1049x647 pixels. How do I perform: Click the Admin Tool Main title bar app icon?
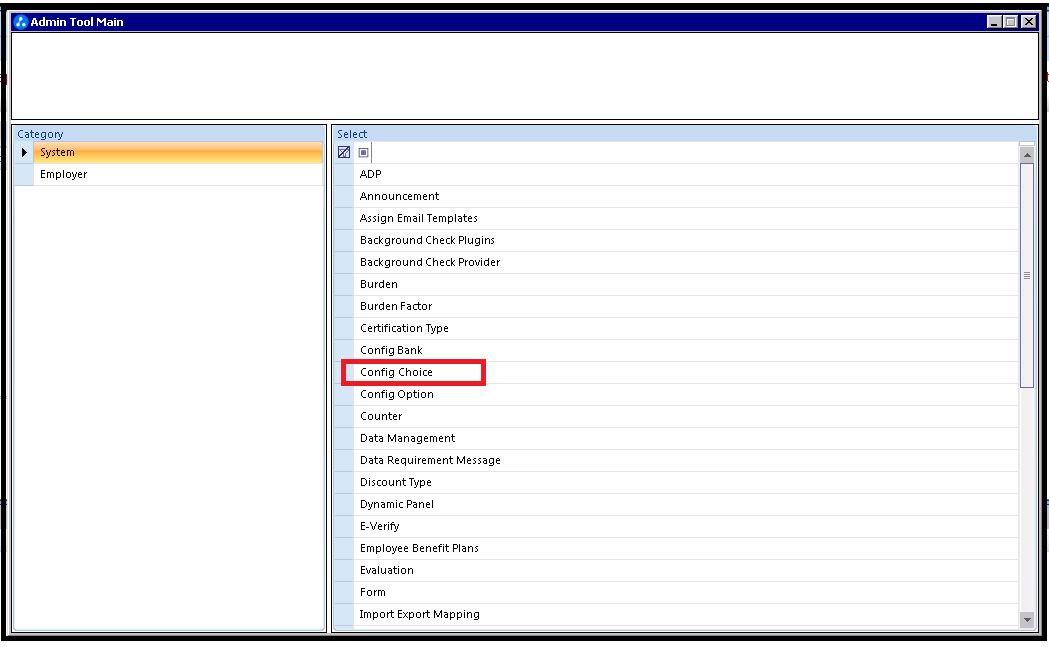click(21, 22)
